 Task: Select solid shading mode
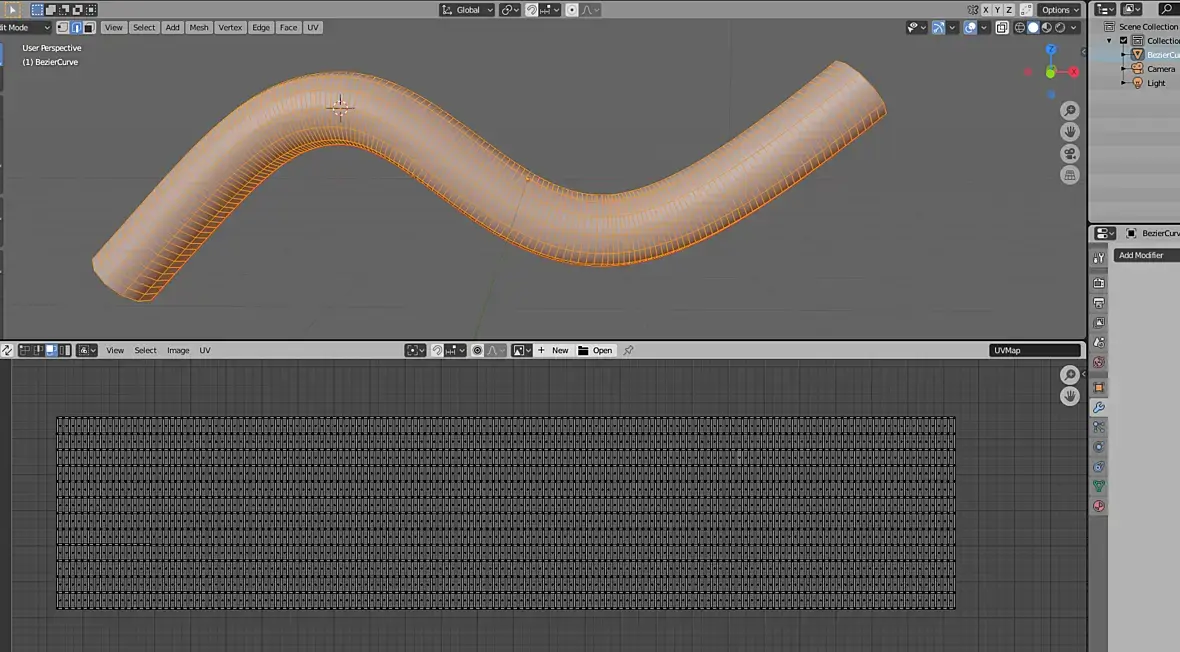1033,27
